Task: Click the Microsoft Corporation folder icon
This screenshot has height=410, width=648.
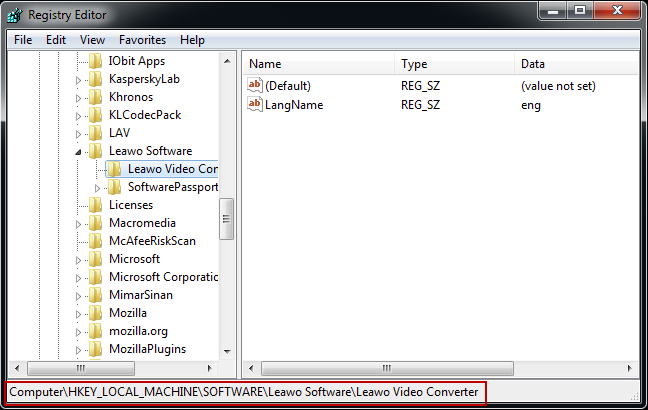Action: coord(95,277)
